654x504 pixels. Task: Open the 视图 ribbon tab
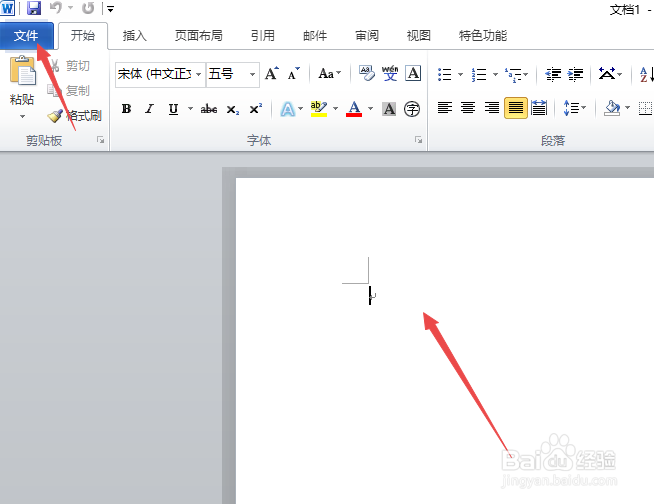pyautogui.click(x=418, y=36)
